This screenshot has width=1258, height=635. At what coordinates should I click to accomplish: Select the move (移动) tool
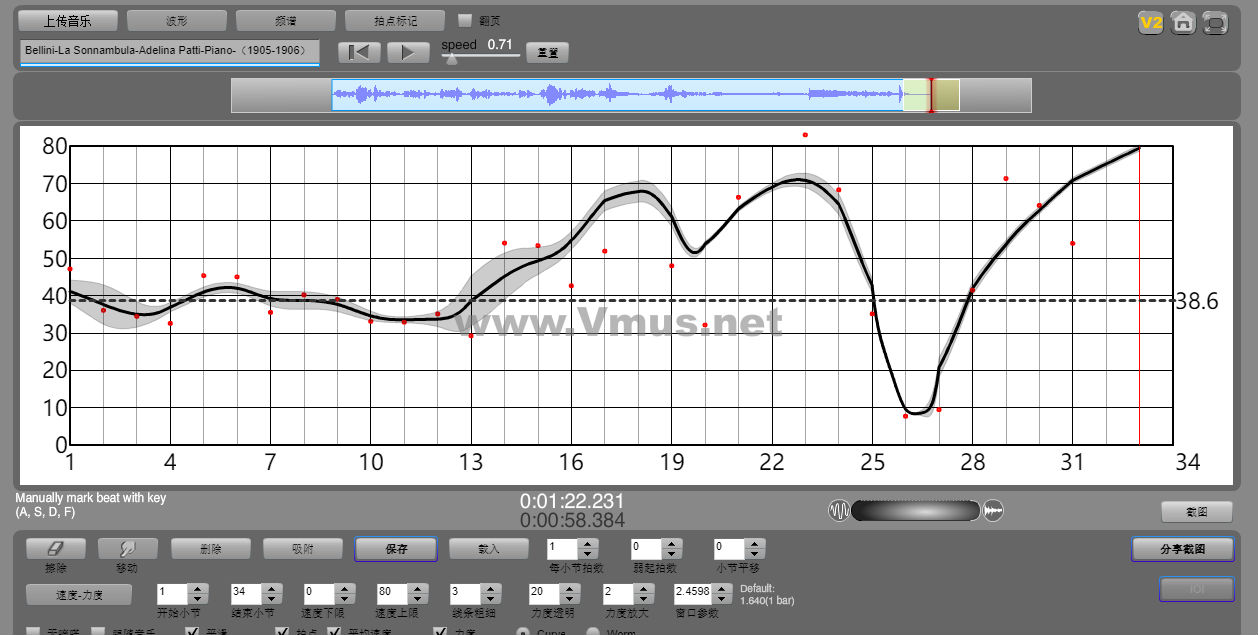click(127, 549)
